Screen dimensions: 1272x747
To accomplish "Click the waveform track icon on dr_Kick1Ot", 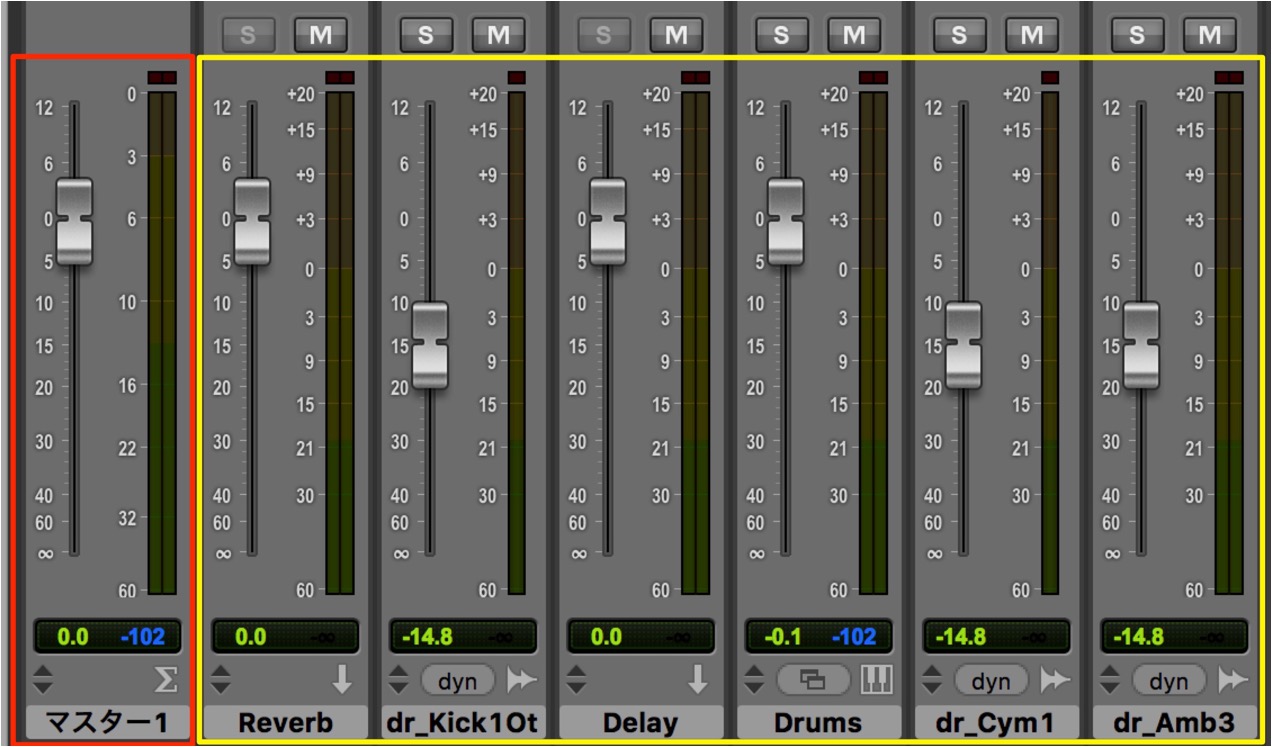I will [x=521, y=681].
